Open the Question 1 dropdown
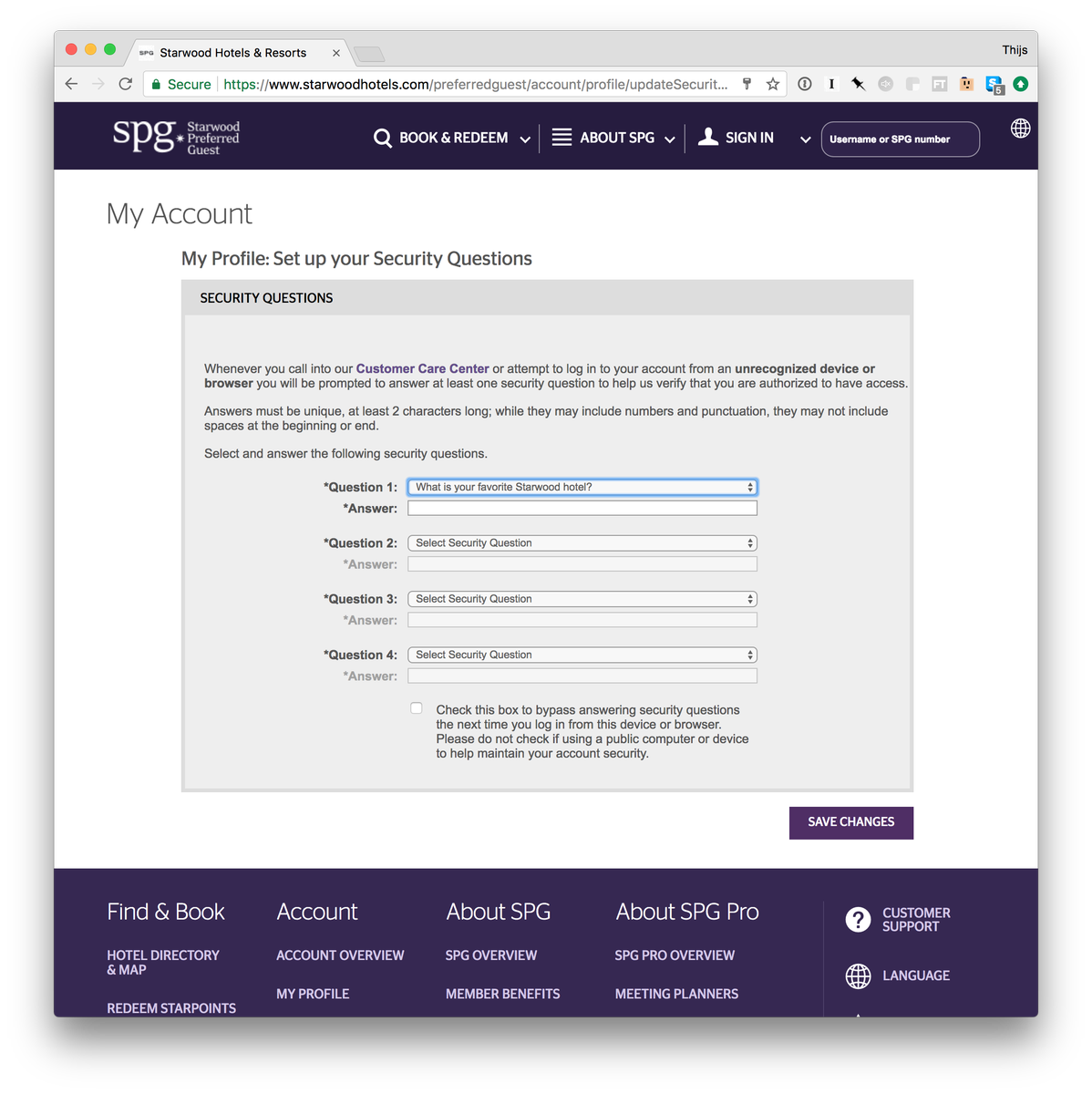This screenshot has width=1092, height=1094. tap(582, 487)
